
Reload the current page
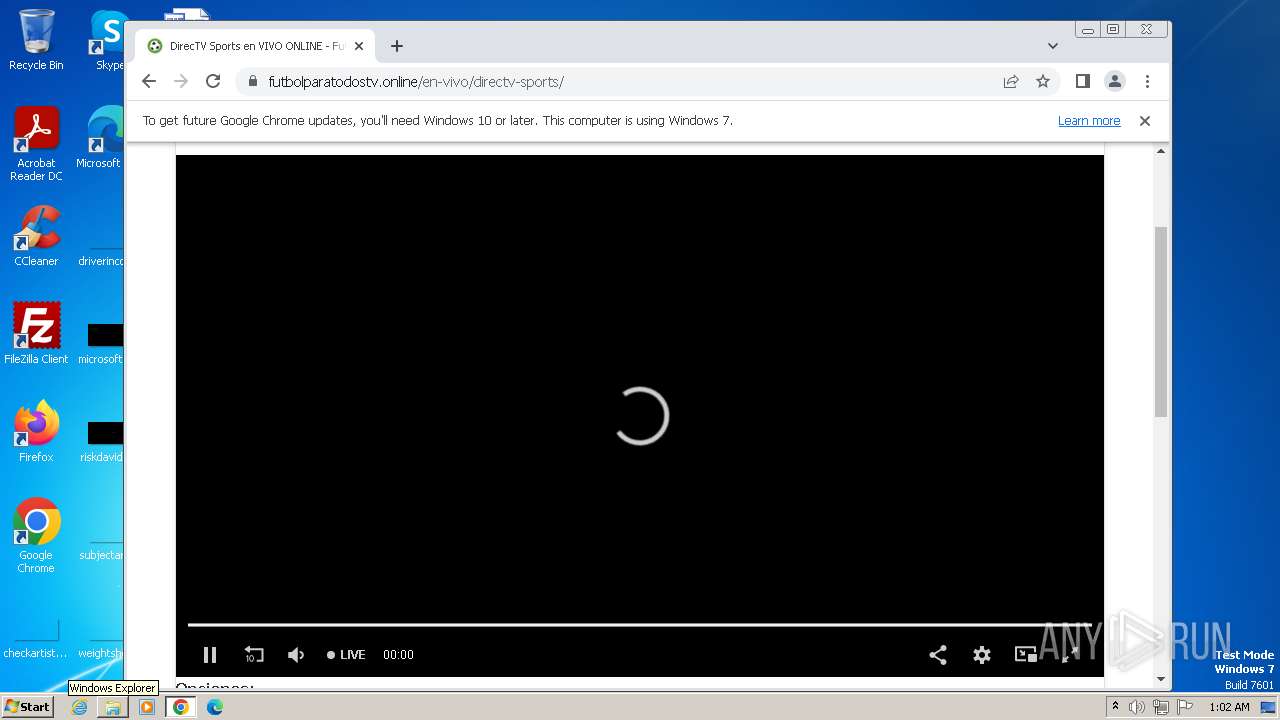[x=213, y=81]
